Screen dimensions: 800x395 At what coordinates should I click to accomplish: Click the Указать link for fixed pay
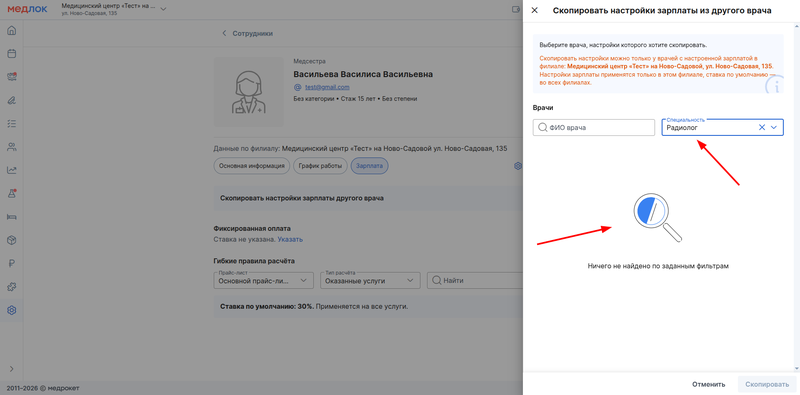tap(290, 239)
